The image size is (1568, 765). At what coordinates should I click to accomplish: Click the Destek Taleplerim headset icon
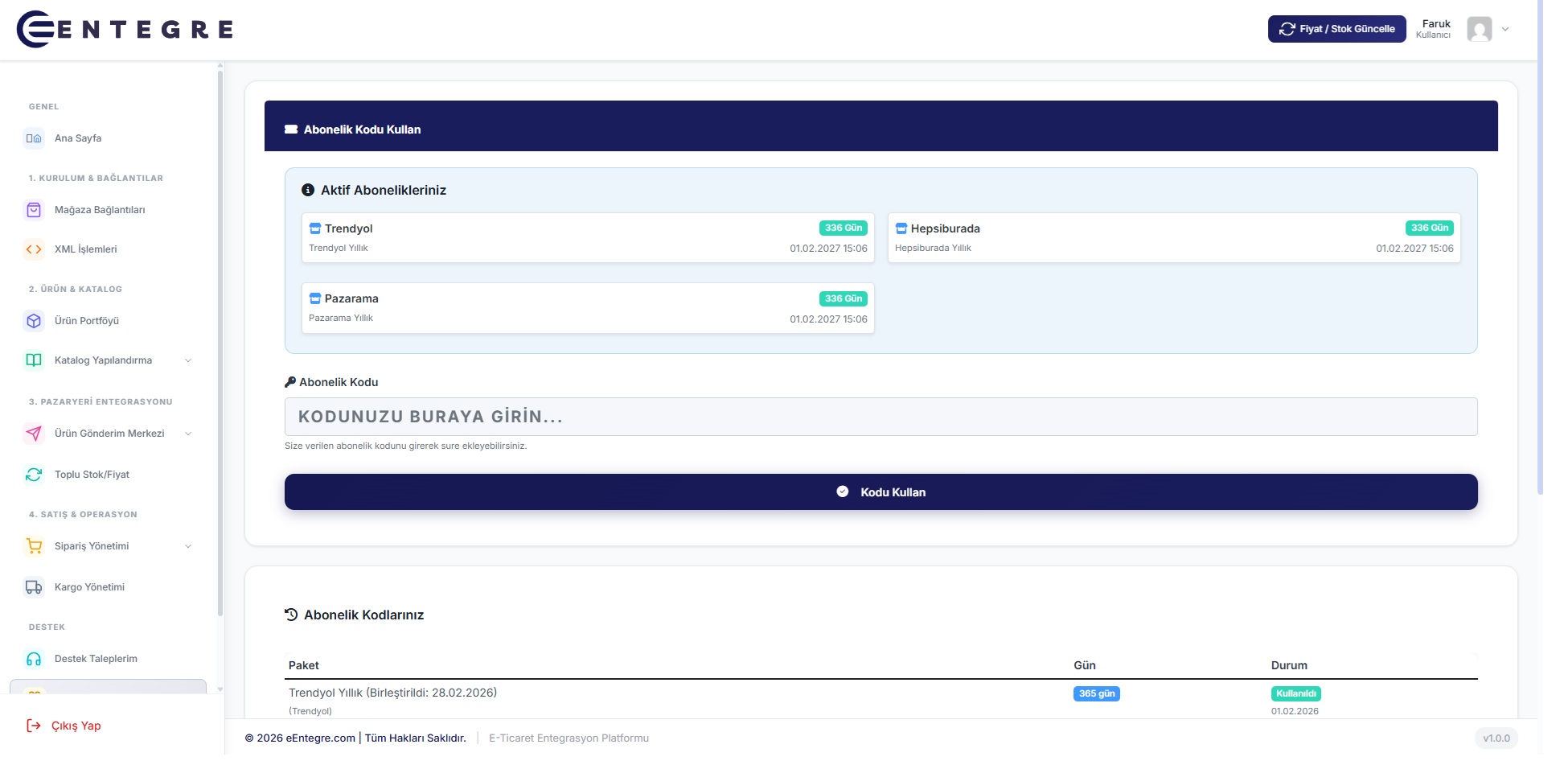click(34, 659)
